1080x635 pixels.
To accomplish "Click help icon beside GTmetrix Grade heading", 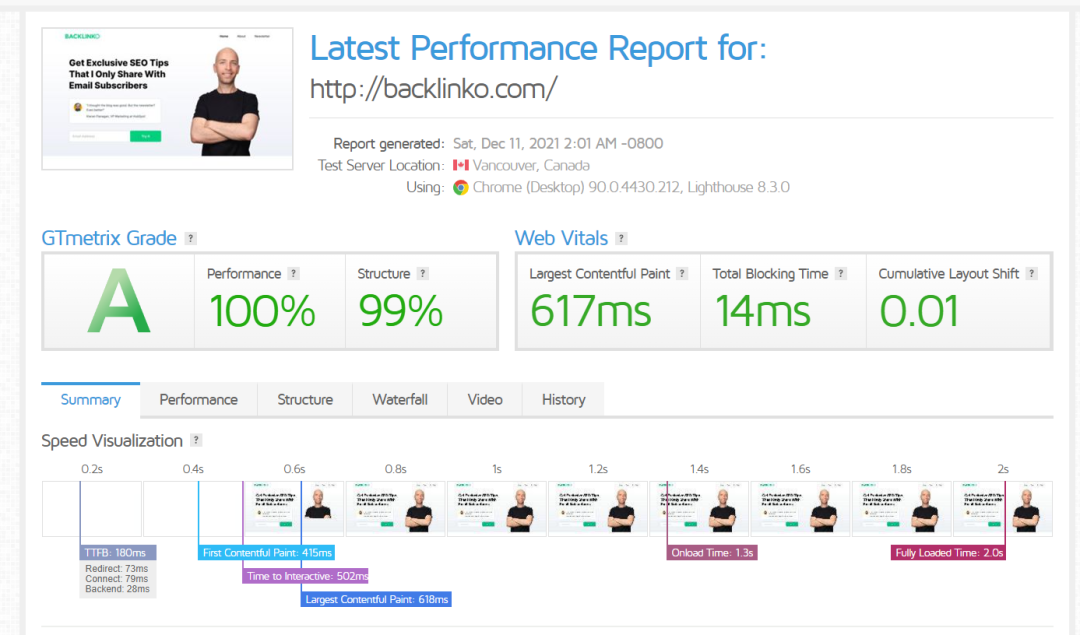I will (191, 239).
